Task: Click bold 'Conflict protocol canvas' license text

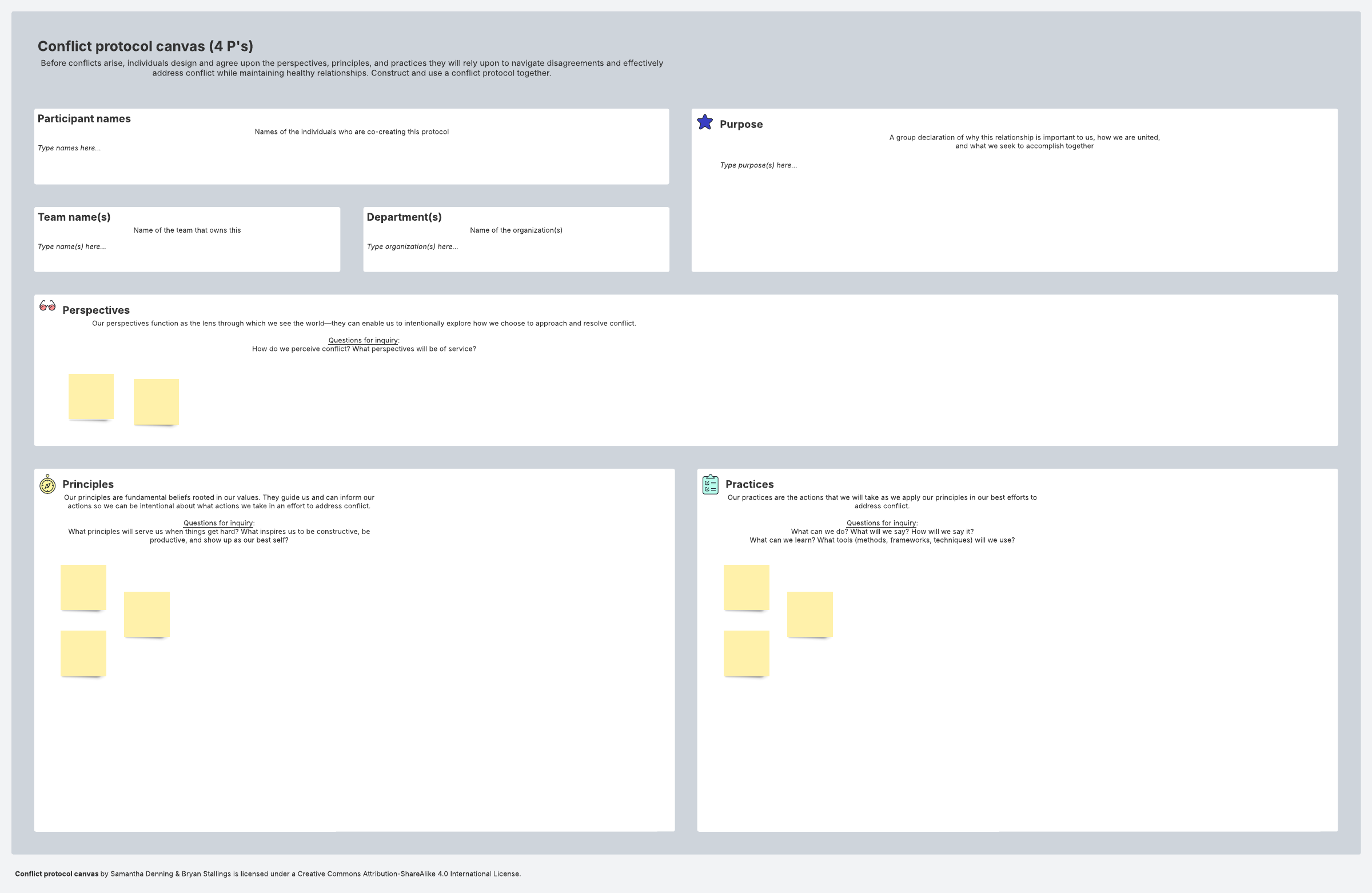Action: (x=57, y=874)
